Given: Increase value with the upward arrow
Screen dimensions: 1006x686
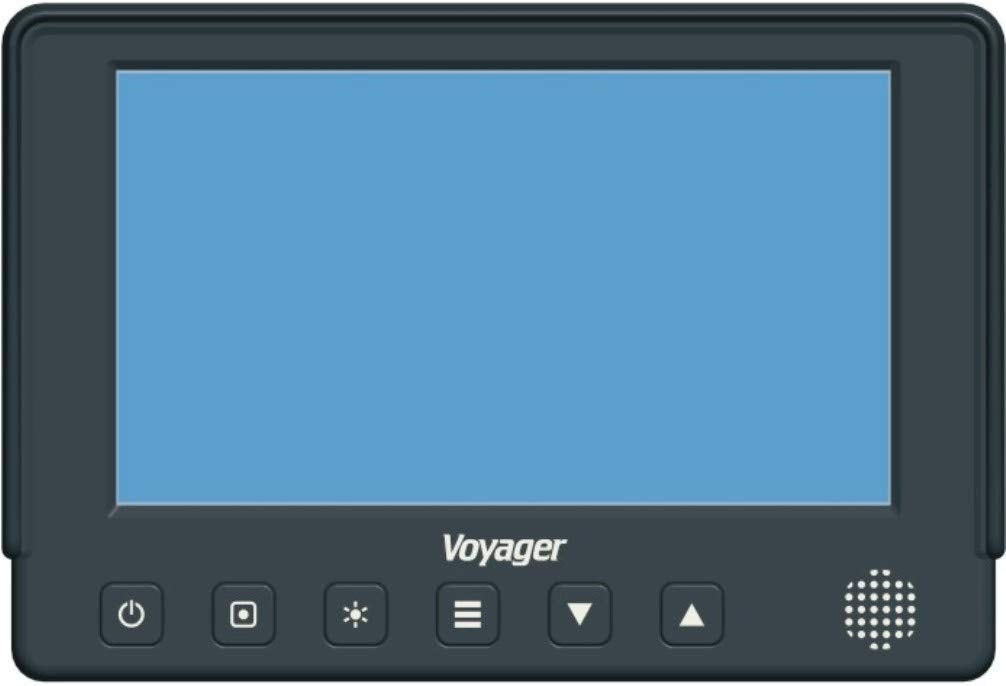Looking at the screenshot, I should point(692,614).
